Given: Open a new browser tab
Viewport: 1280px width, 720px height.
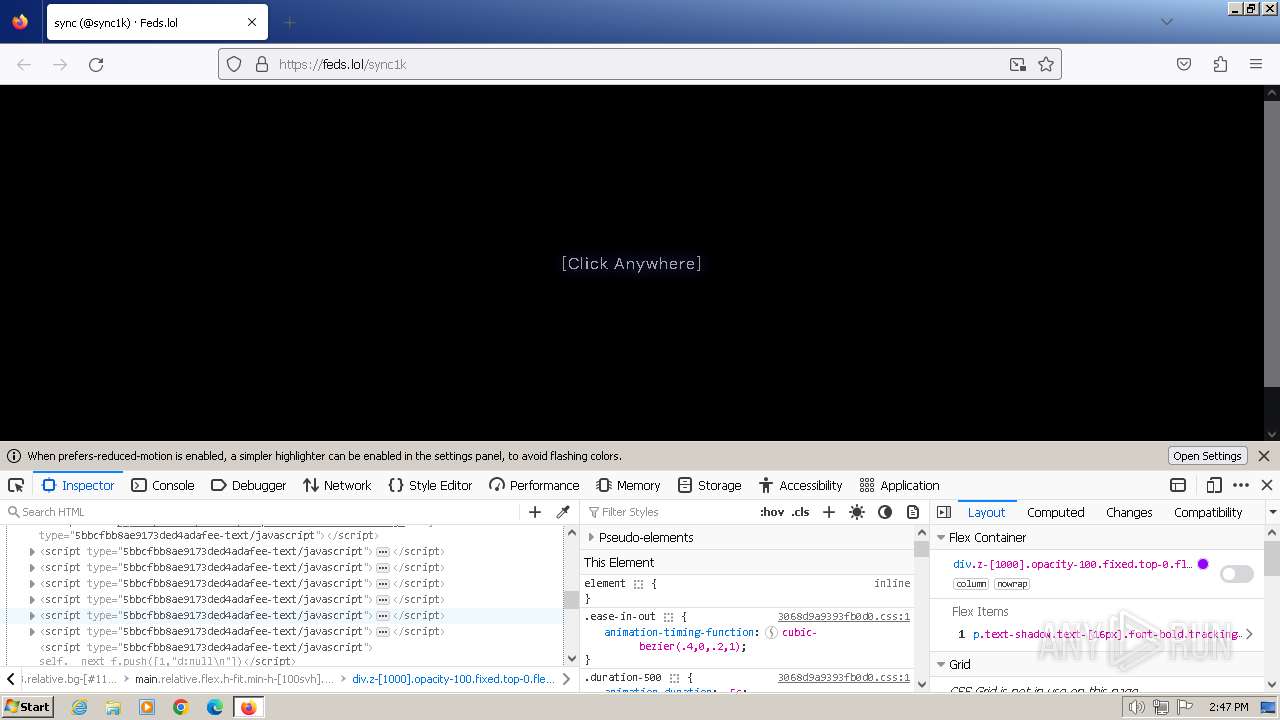Looking at the screenshot, I should [289, 22].
